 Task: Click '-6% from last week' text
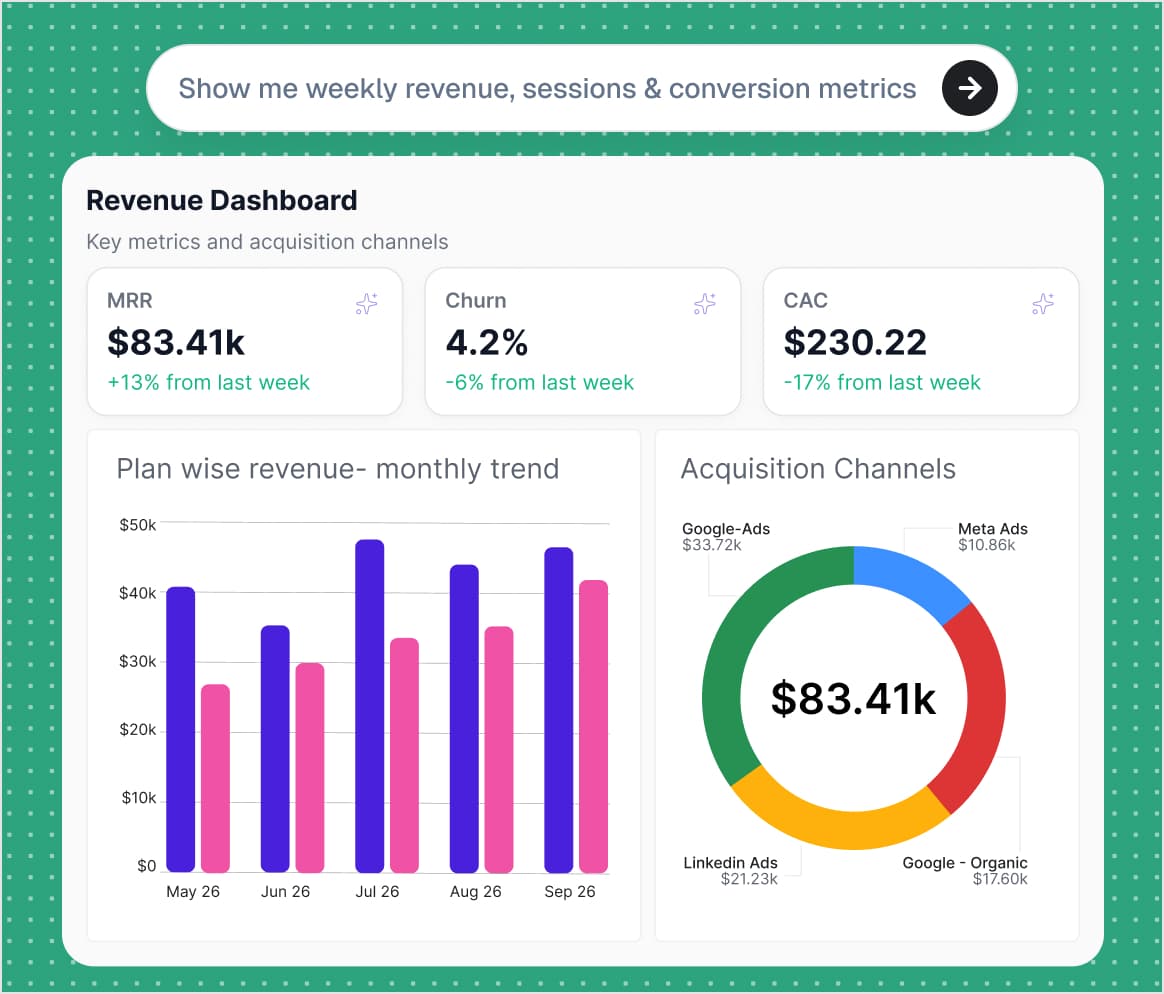coord(540,382)
